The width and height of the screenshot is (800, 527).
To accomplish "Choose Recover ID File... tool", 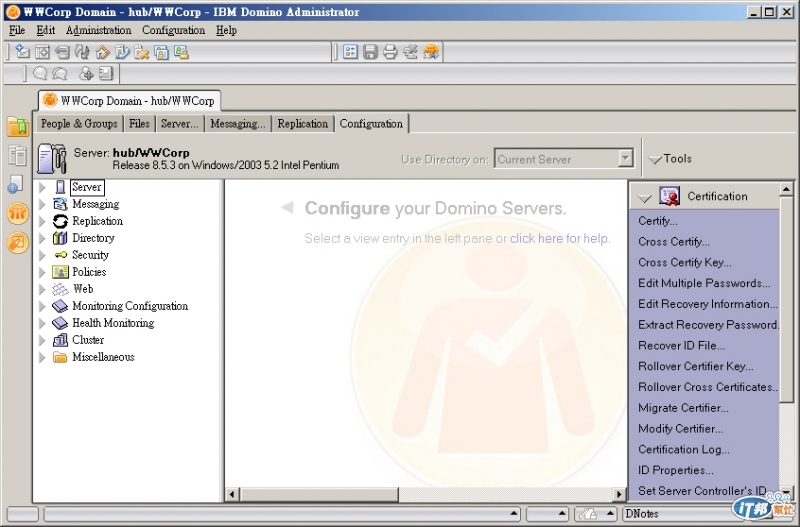I will [681, 345].
